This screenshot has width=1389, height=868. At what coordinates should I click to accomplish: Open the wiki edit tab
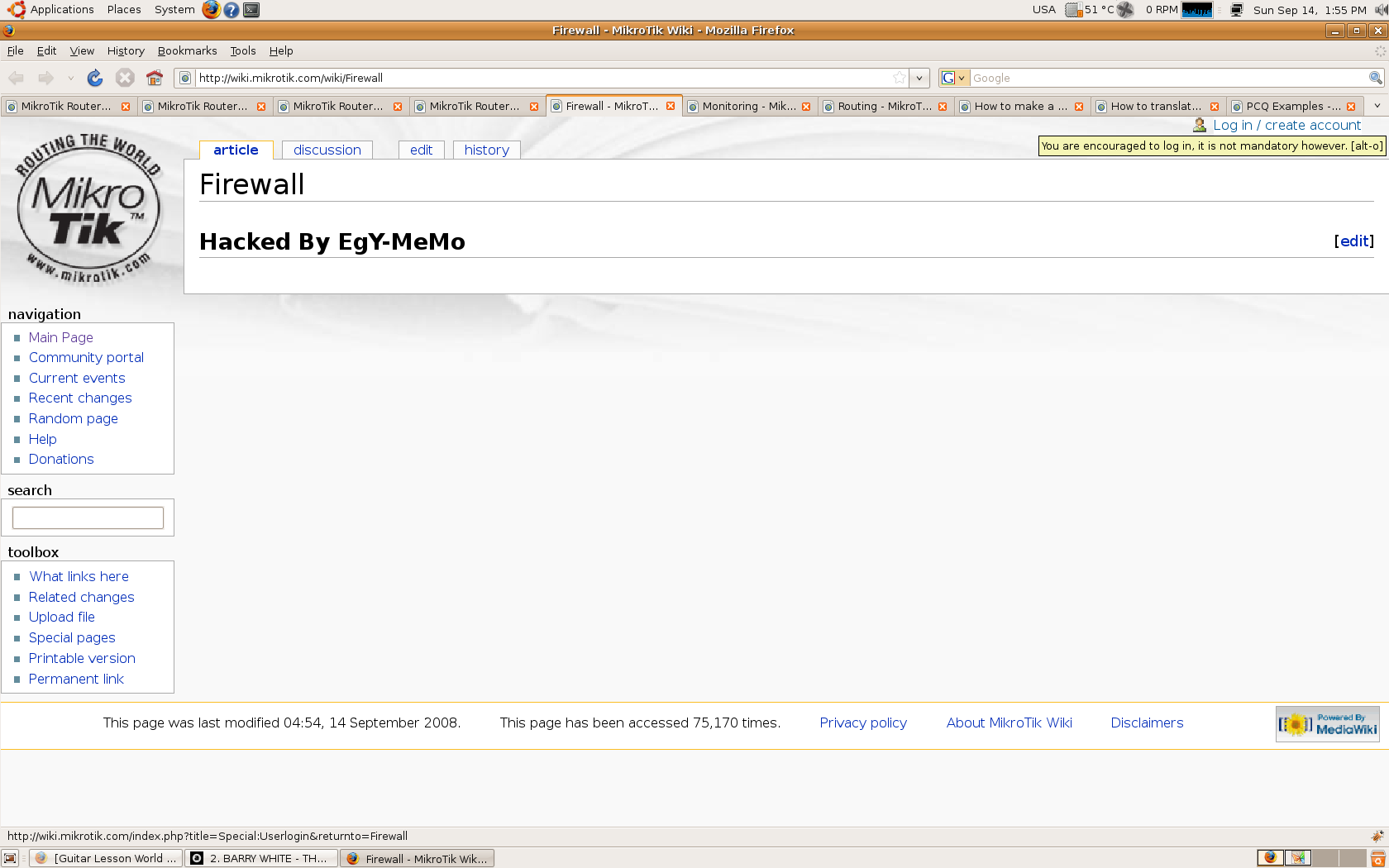422,150
